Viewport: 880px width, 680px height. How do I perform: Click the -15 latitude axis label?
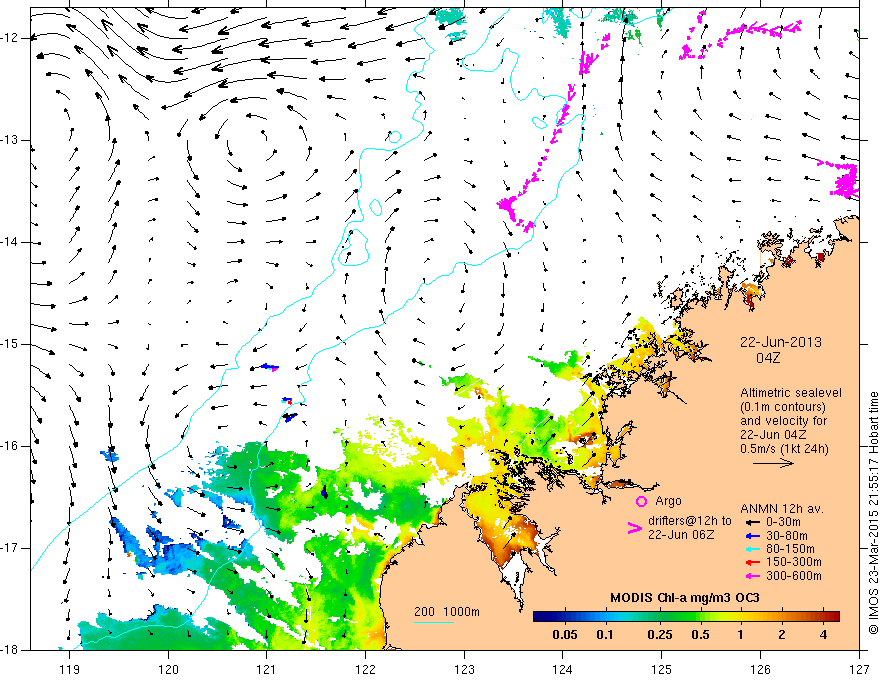coord(10,344)
